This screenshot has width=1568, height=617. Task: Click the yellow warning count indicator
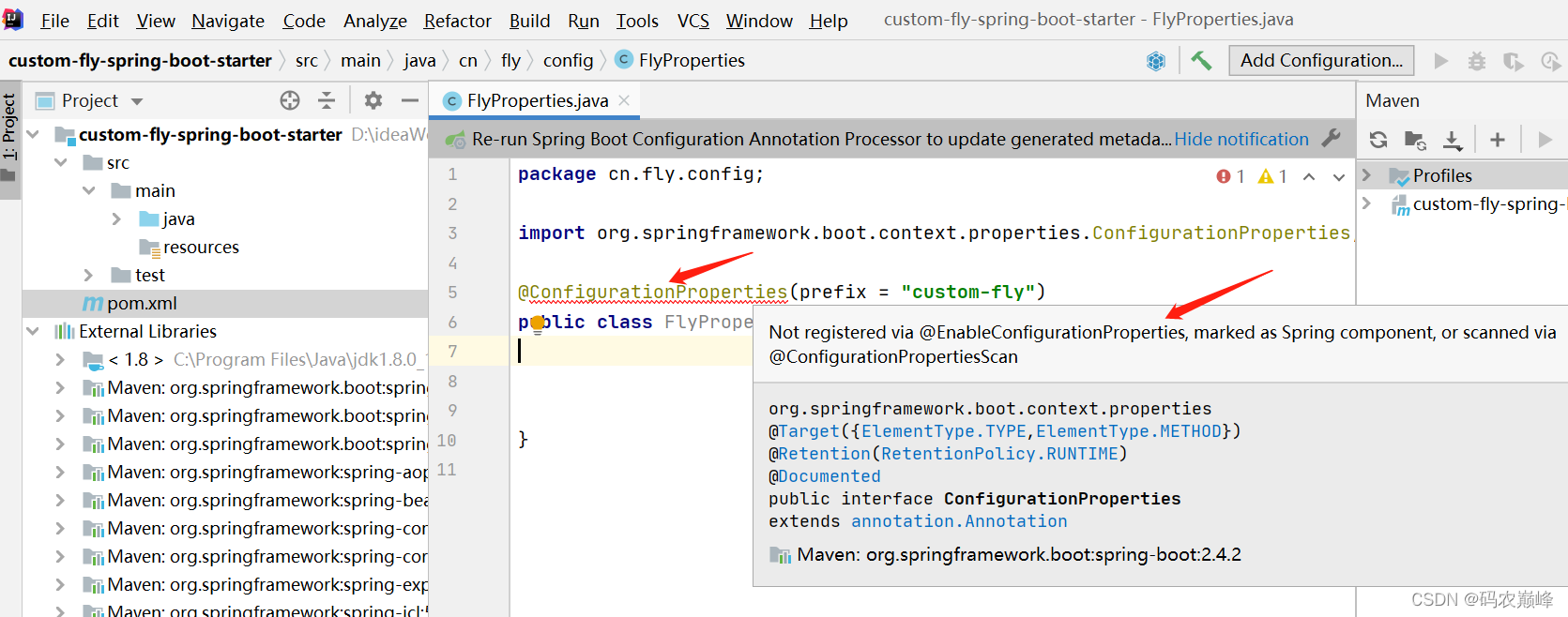pyautogui.click(x=1272, y=176)
